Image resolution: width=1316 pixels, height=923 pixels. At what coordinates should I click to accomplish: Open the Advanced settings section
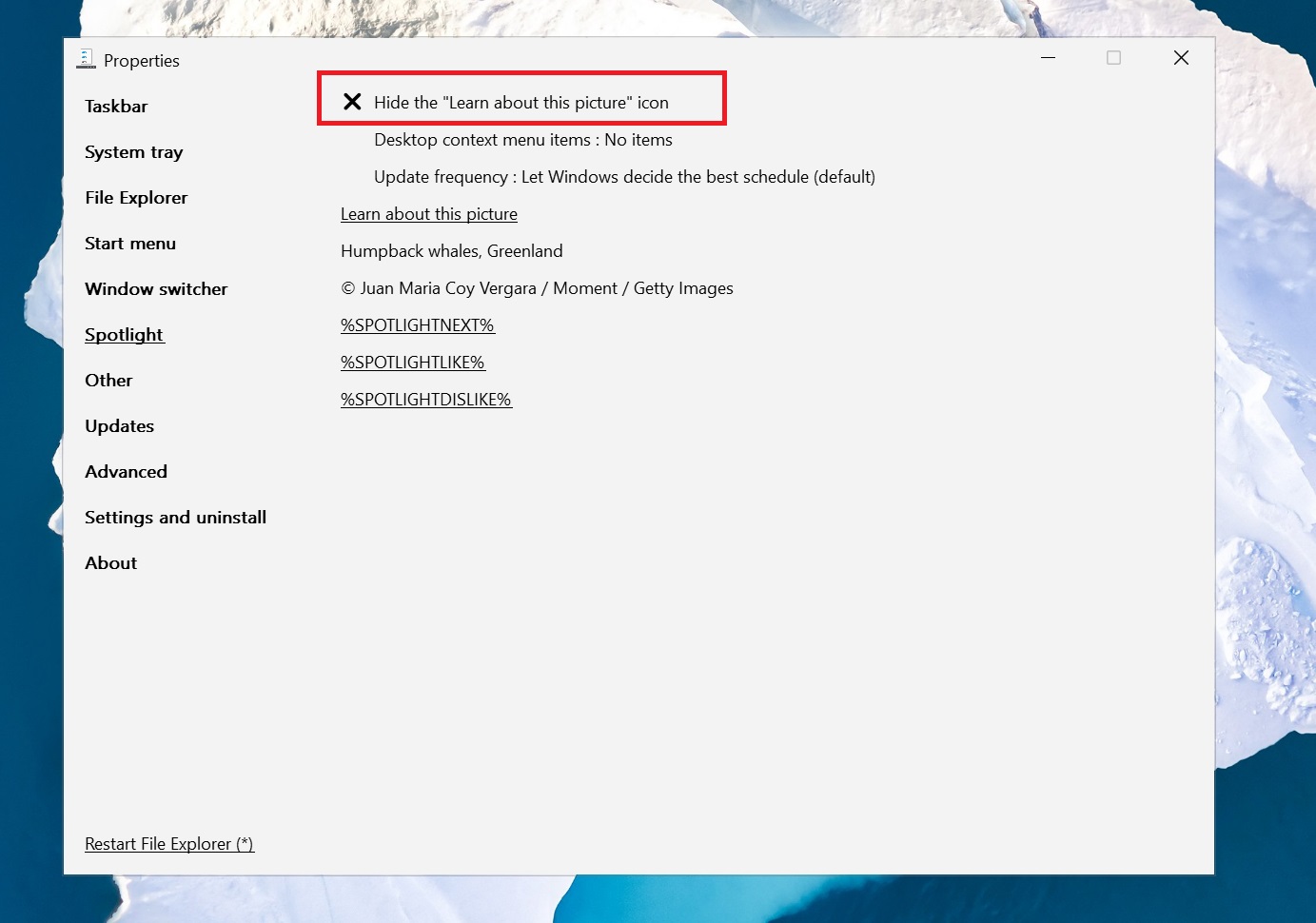(126, 471)
